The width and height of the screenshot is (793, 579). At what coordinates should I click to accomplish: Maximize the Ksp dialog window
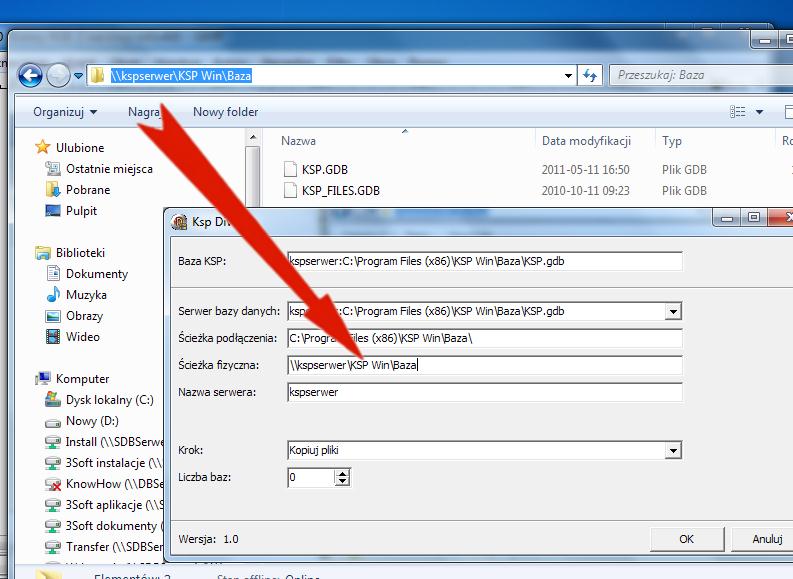click(754, 218)
